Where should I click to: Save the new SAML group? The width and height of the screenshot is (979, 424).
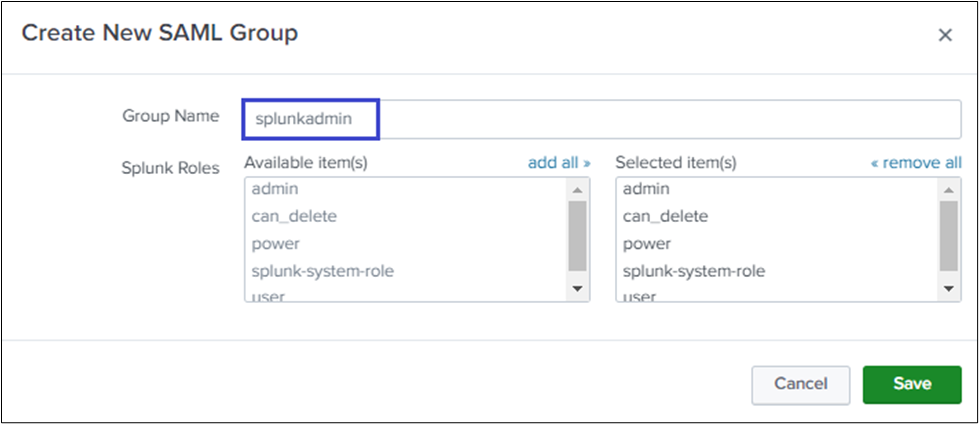click(x=911, y=383)
